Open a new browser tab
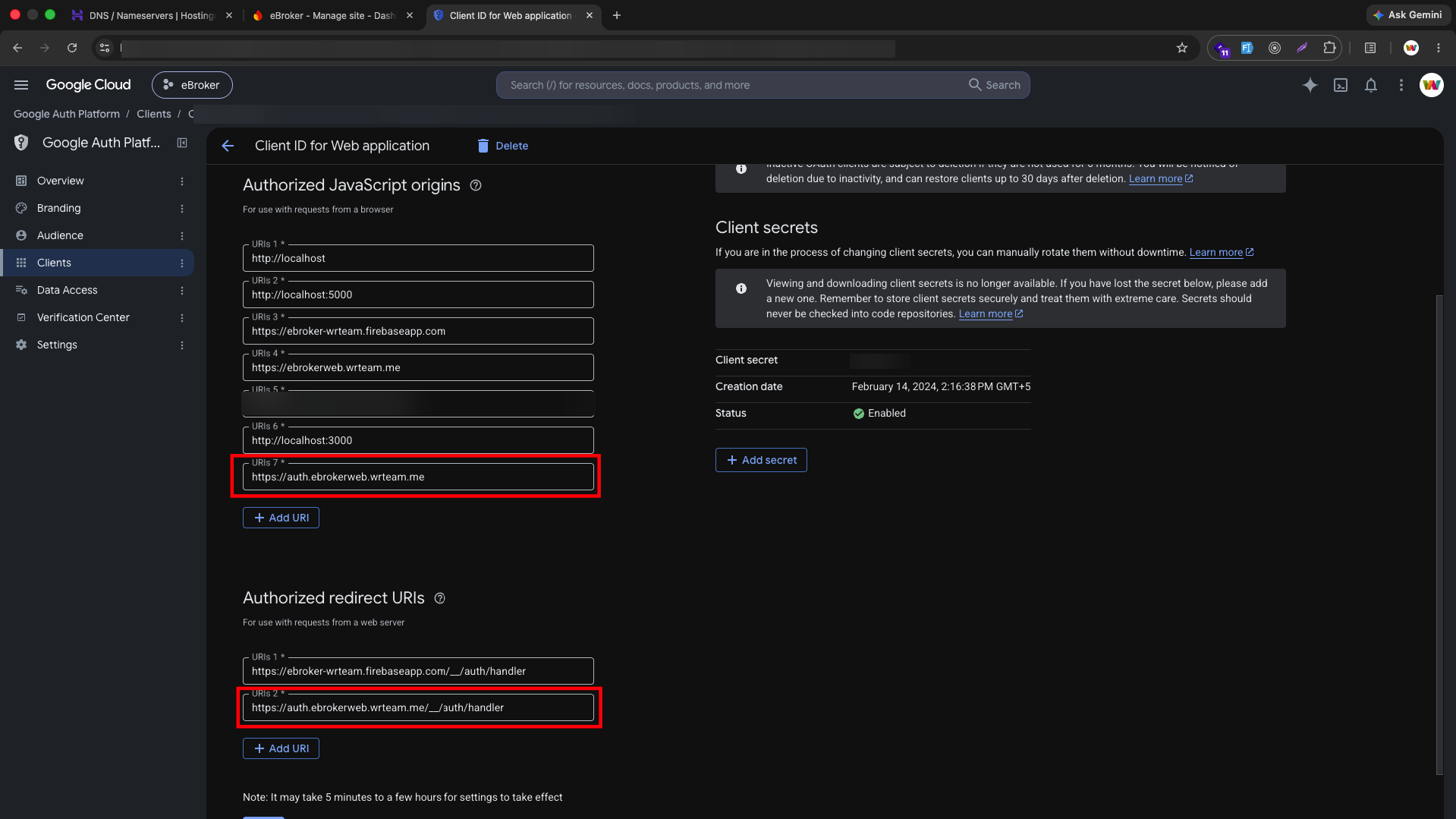This screenshot has width=1456, height=819. [617, 15]
